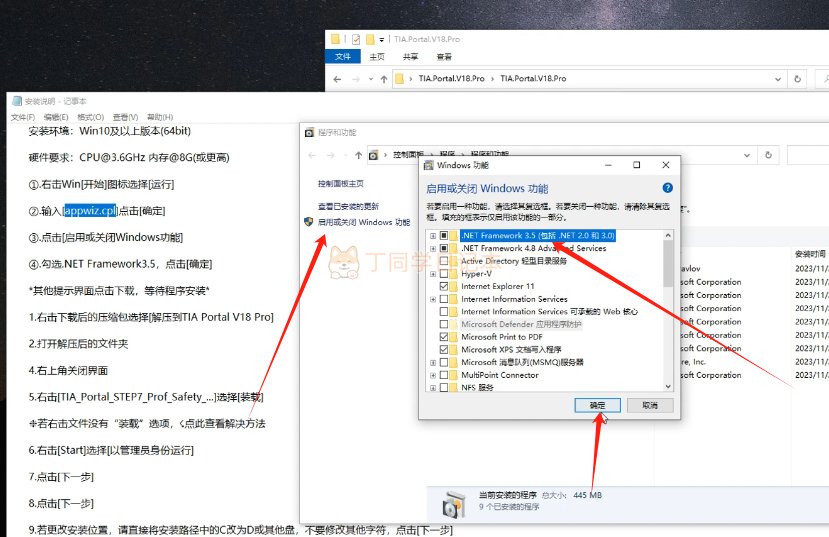Click Programs and Features search input field
Screen dimensions: 829x537
(808, 155)
